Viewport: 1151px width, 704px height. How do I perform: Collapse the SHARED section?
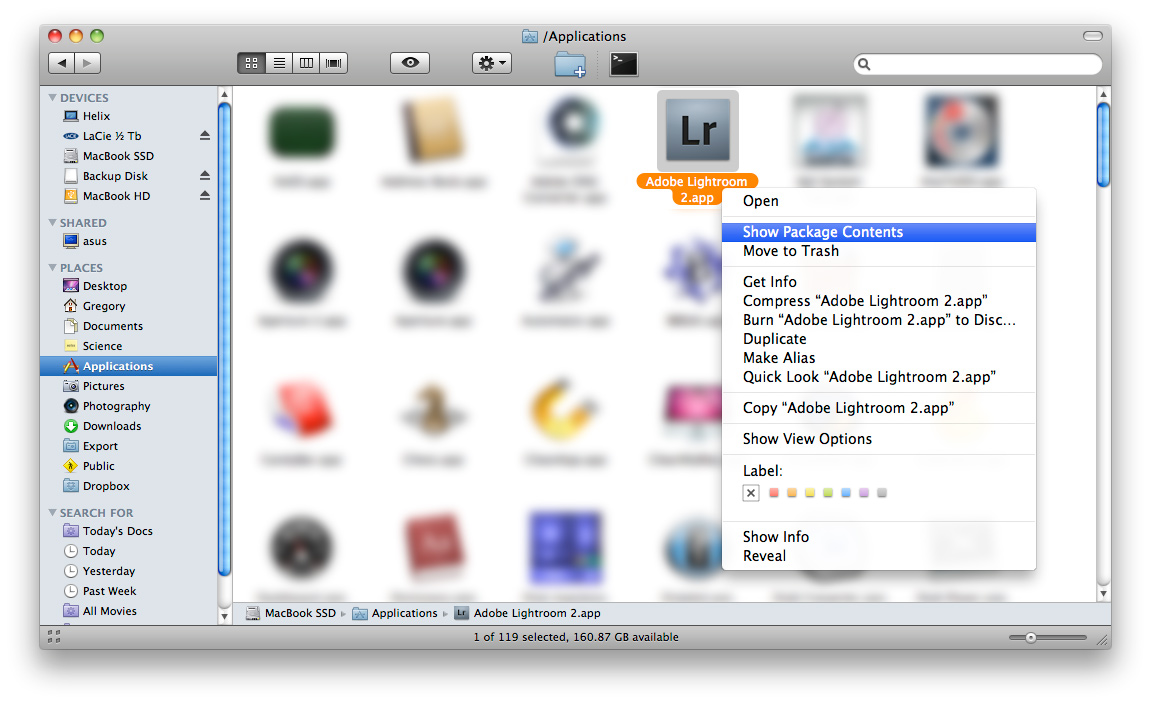(52, 222)
